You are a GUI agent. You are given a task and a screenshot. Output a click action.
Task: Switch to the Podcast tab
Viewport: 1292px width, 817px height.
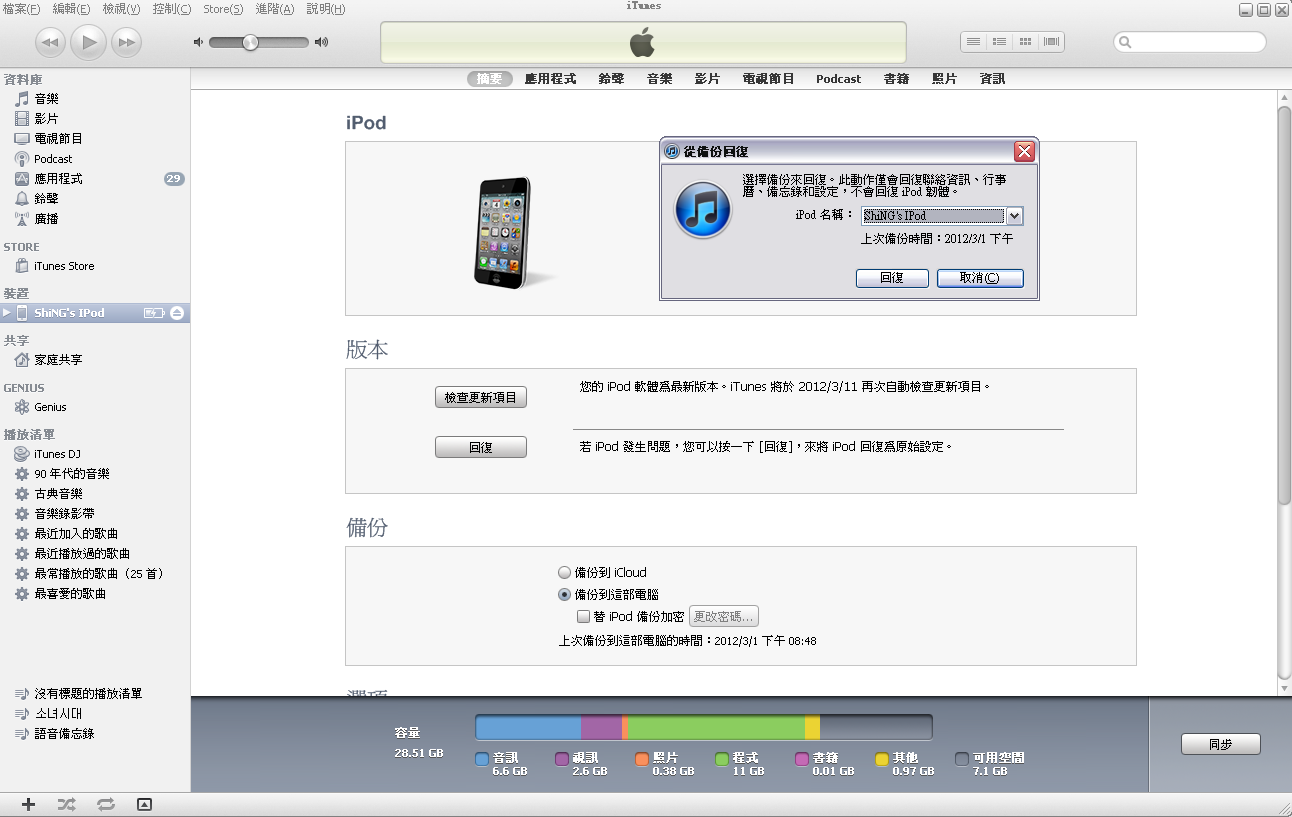[x=838, y=79]
